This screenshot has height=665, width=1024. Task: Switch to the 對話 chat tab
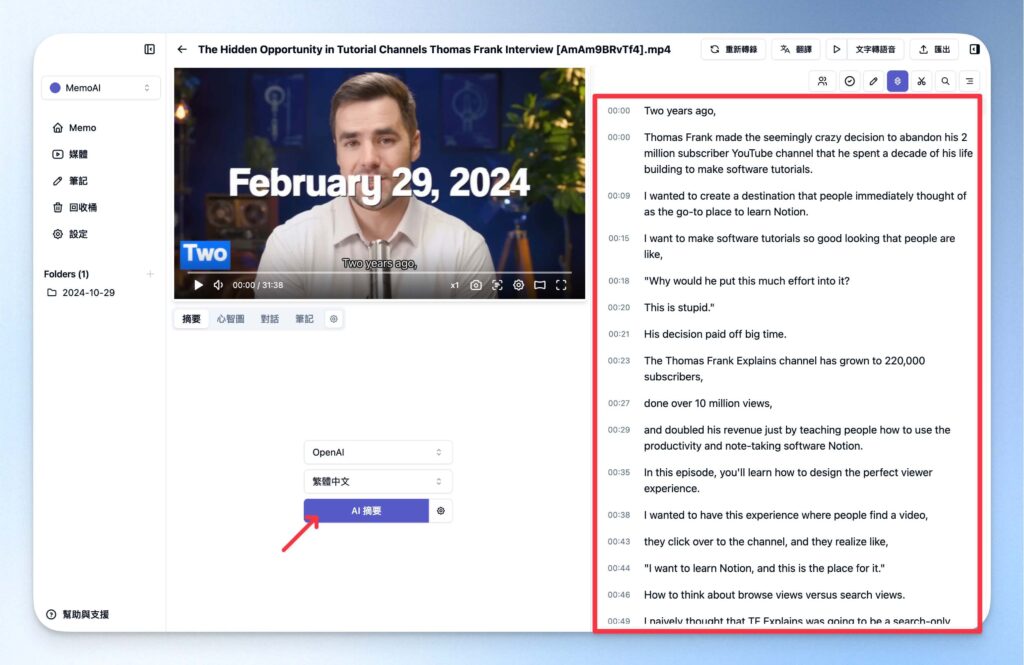tap(270, 319)
